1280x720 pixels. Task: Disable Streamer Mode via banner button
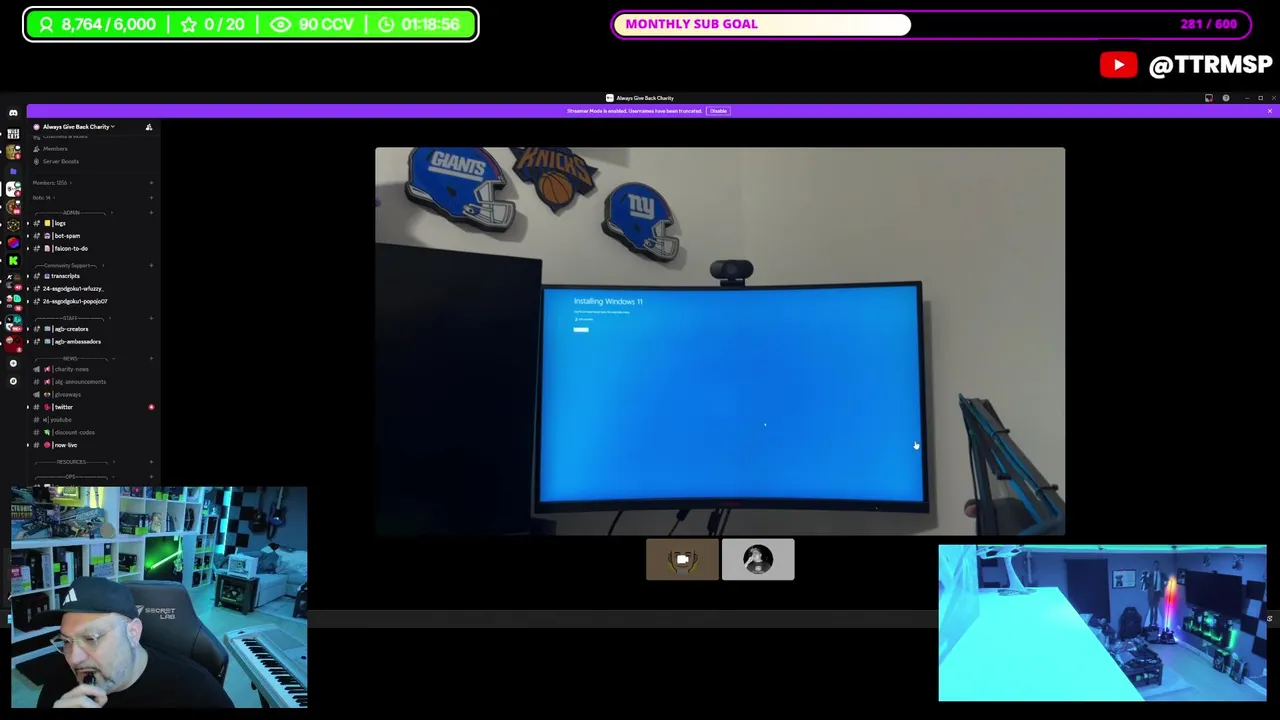point(718,111)
